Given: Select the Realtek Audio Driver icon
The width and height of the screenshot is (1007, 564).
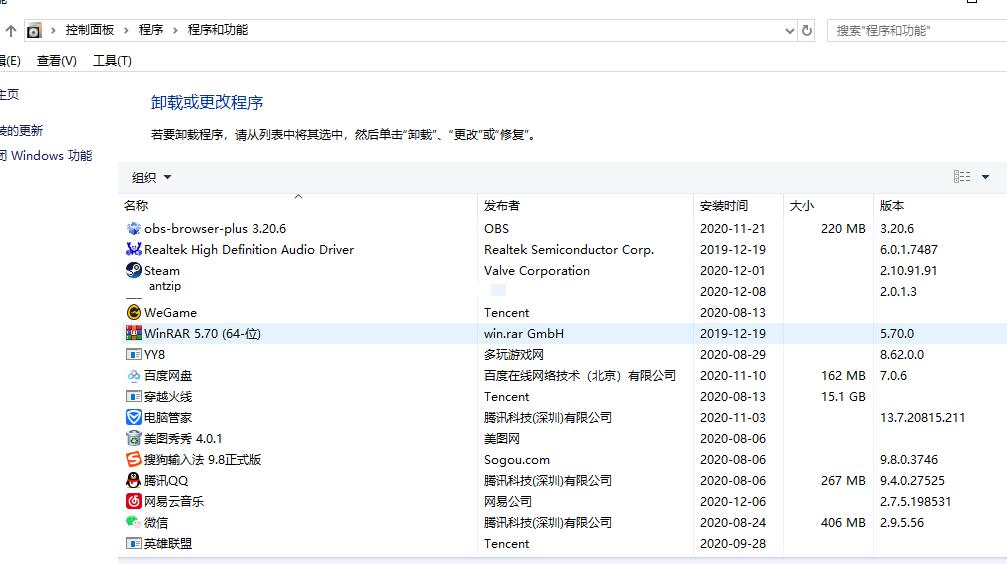Looking at the screenshot, I should coord(134,249).
